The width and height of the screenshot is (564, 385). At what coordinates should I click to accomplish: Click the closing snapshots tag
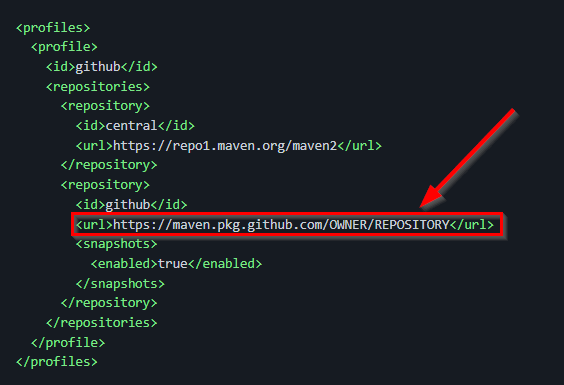(x=120, y=284)
